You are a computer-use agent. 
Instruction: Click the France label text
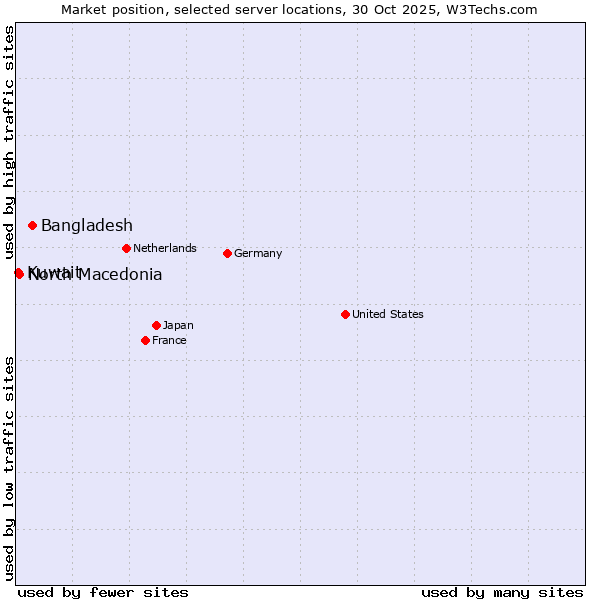[x=169, y=341]
